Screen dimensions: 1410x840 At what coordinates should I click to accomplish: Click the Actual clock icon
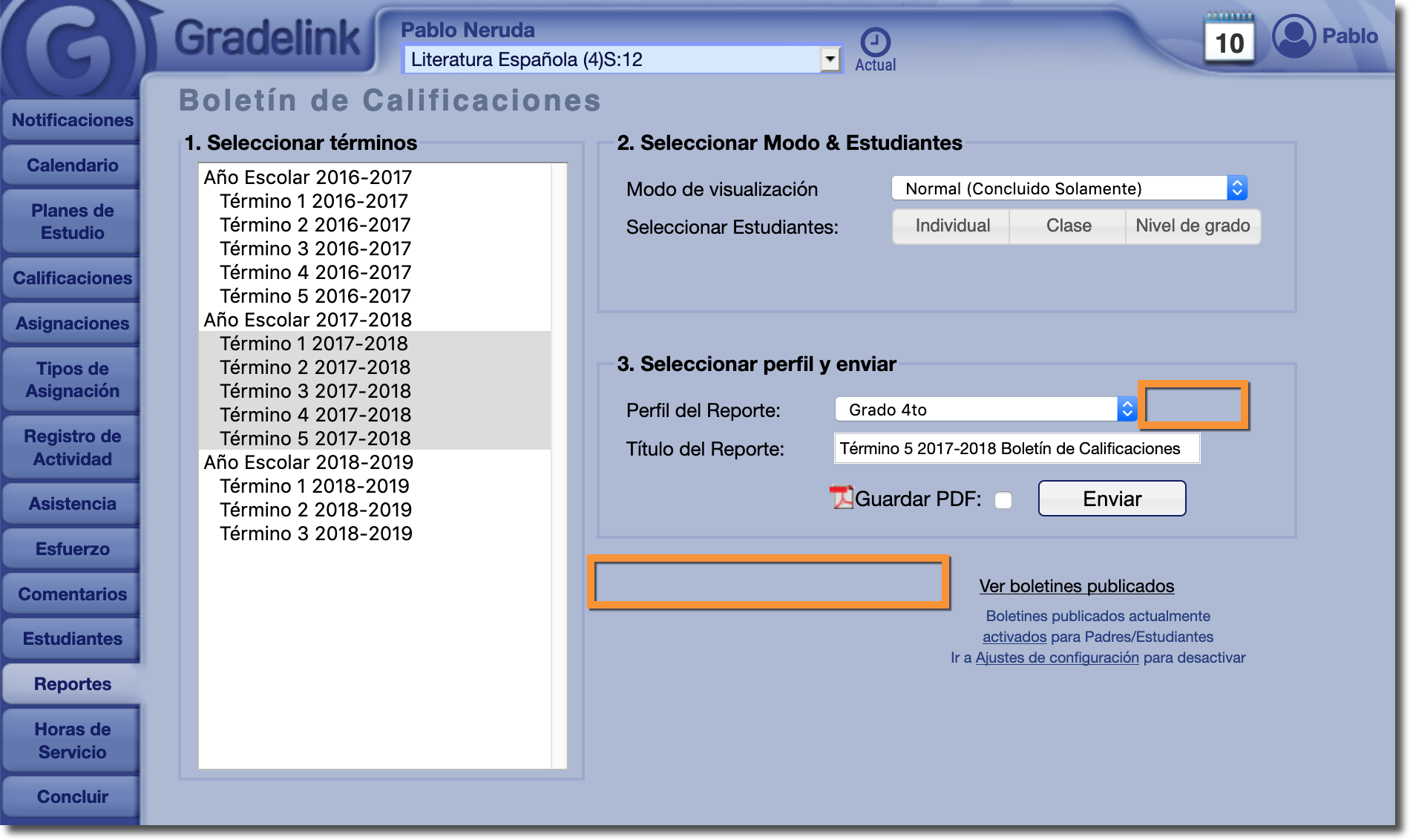tap(875, 43)
